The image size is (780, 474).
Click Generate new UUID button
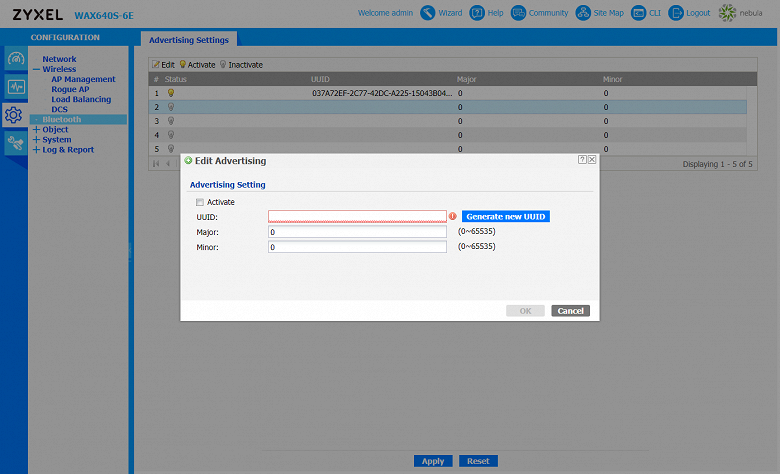(506, 216)
